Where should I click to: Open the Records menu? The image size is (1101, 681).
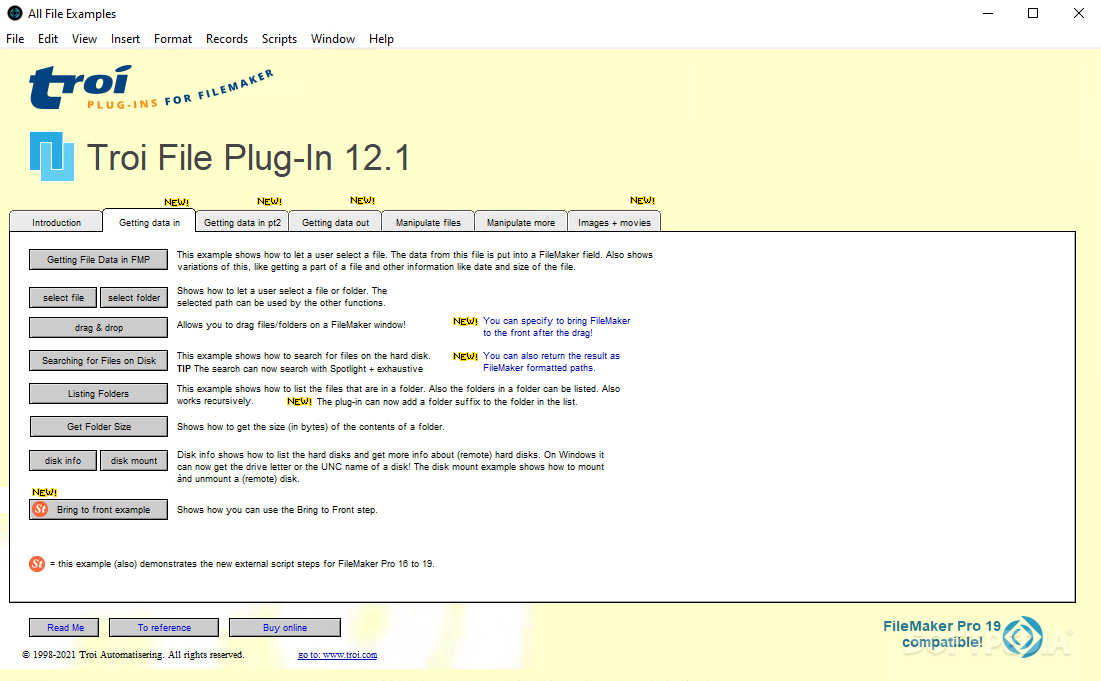(227, 39)
